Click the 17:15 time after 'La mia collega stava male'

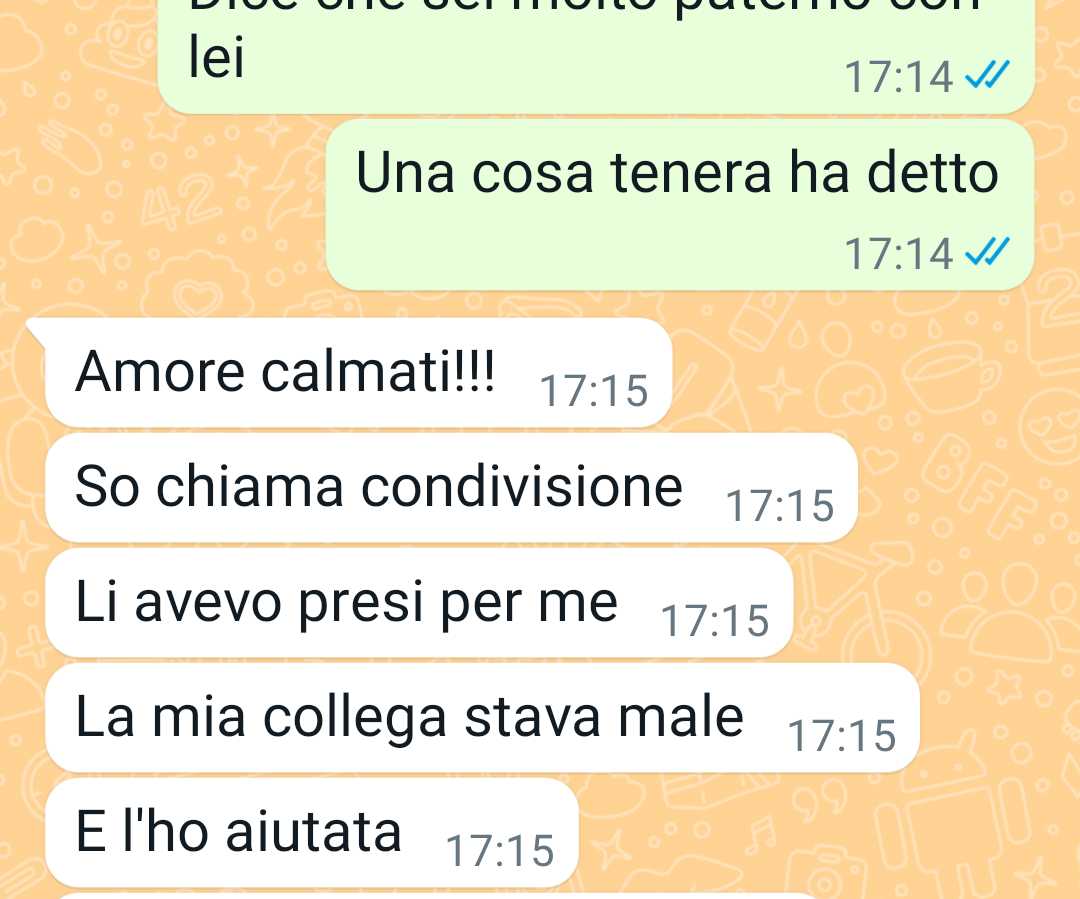click(842, 736)
